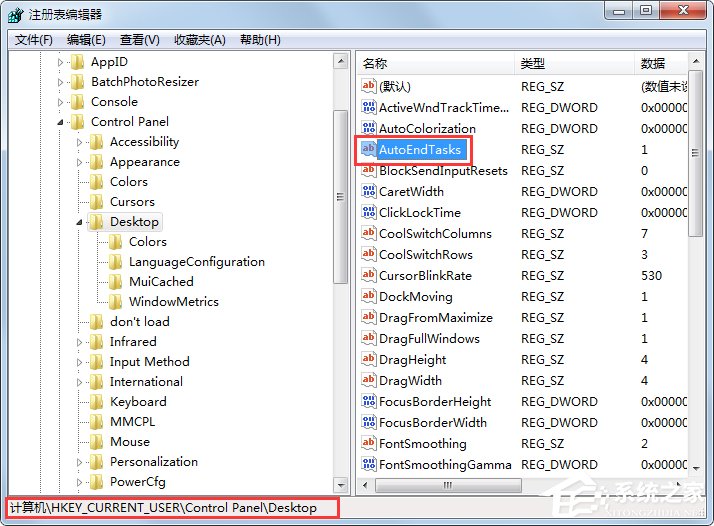This screenshot has height=526, width=714.
Task: Select the don't load tree item
Action: 140,322
